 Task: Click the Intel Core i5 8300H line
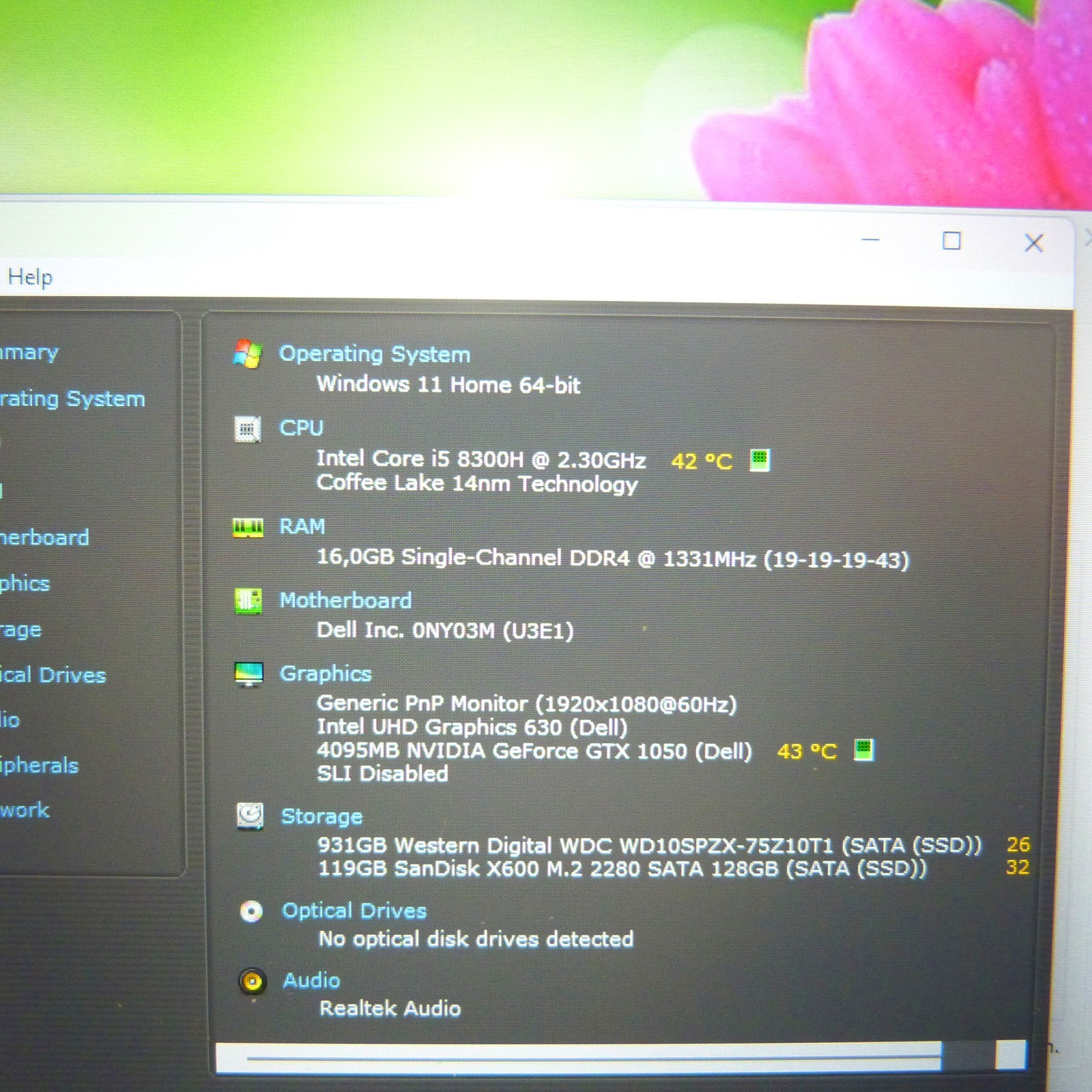481,459
